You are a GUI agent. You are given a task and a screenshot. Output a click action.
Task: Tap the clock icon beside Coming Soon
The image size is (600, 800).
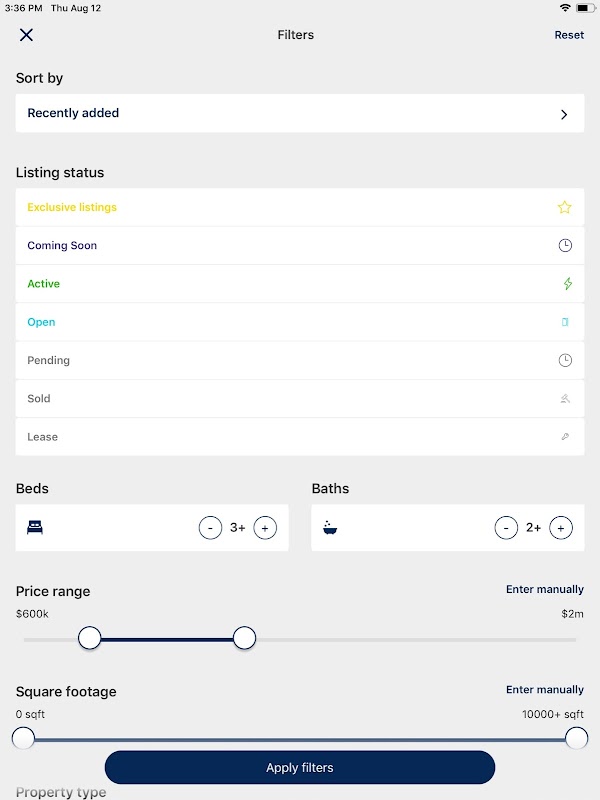point(565,246)
